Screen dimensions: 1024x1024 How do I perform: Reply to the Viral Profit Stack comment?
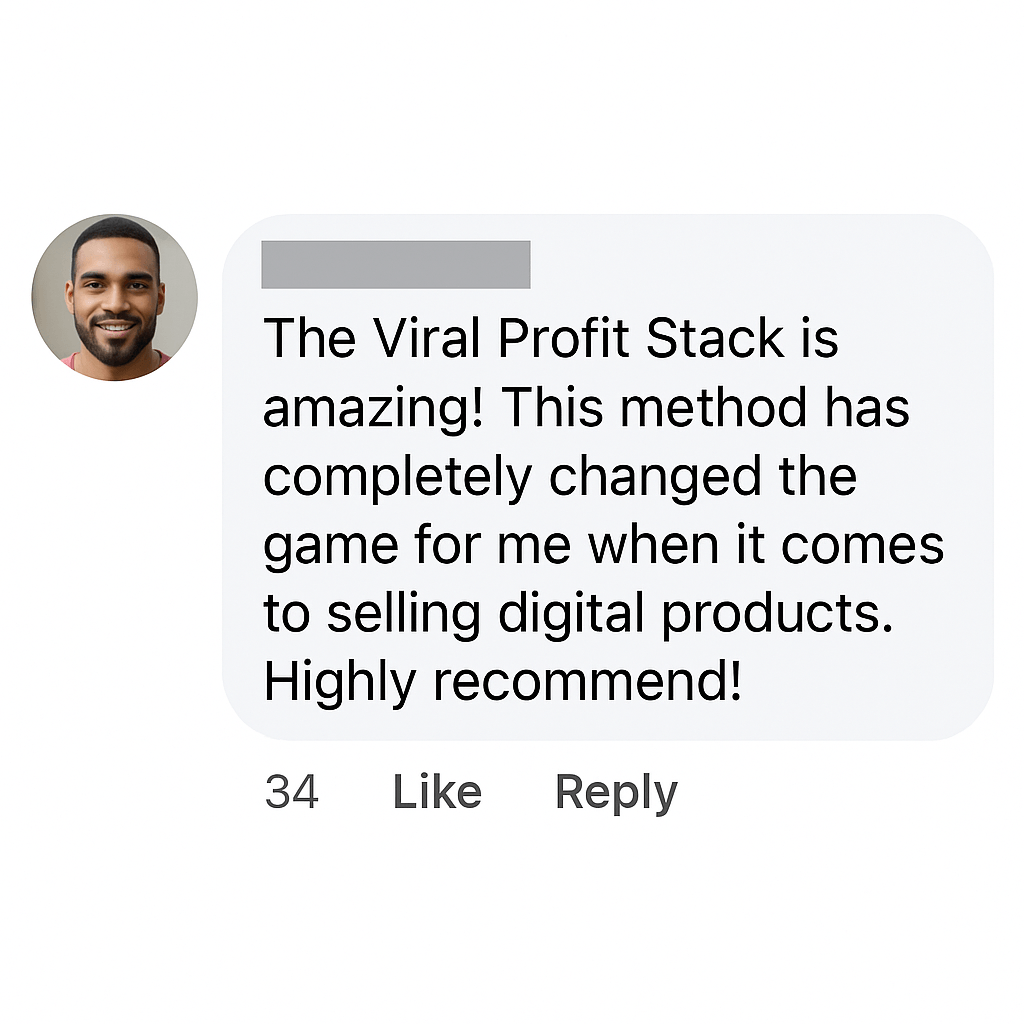pos(616,793)
